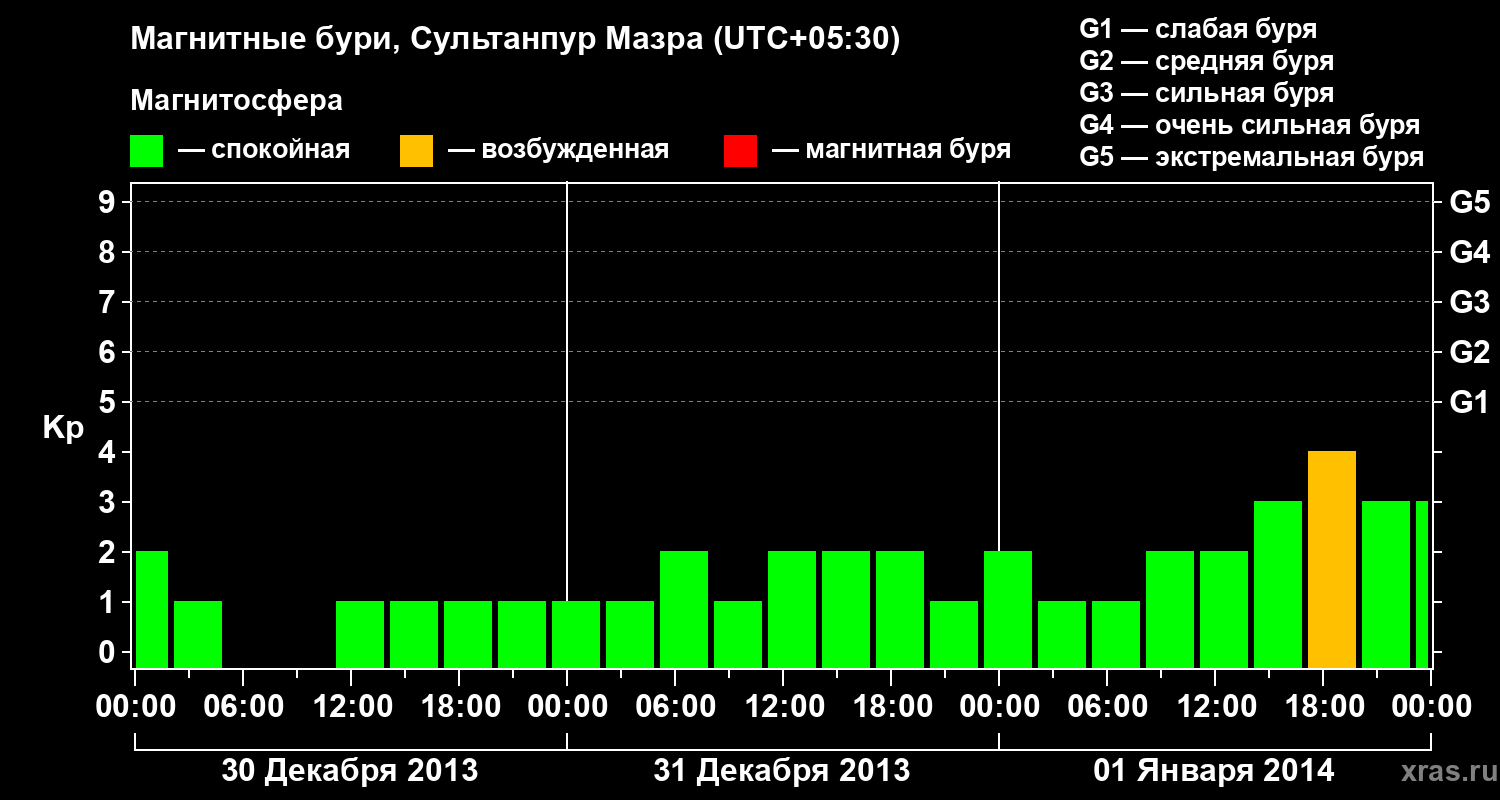Click the 'G4' label on the right axis
This screenshot has width=1500, height=800.
pyautogui.click(x=1470, y=252)
